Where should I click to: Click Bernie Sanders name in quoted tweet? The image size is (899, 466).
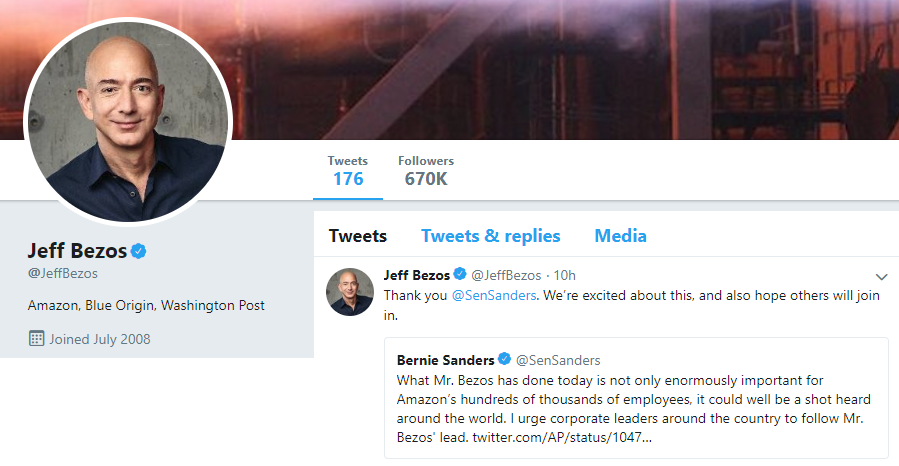445,360
